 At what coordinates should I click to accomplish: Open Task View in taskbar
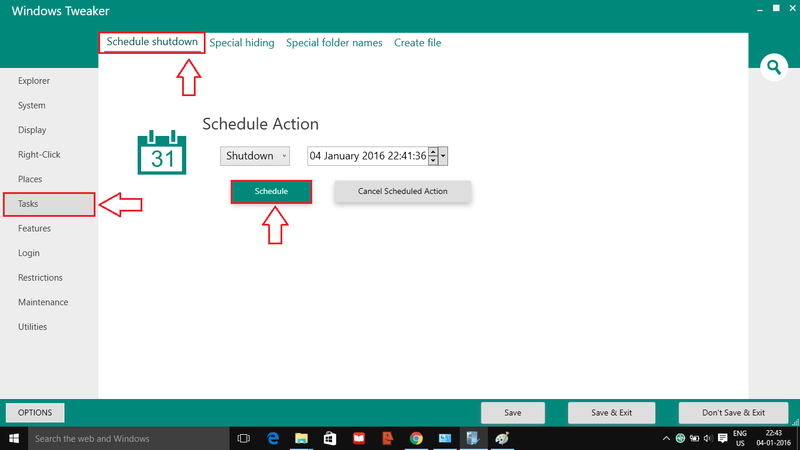pyautogui.click(x=244, y=438)
